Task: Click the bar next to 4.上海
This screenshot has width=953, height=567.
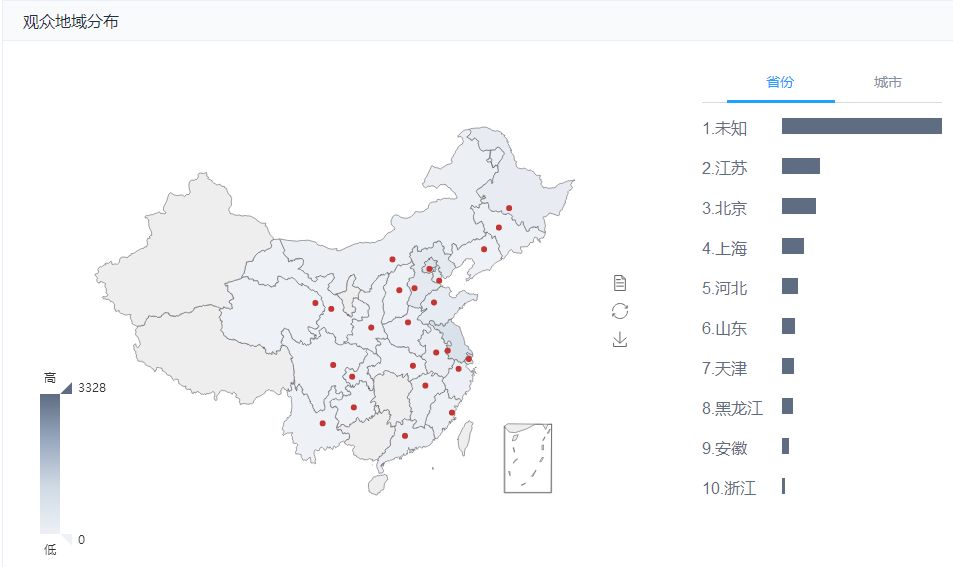Action: click(793, 246)
